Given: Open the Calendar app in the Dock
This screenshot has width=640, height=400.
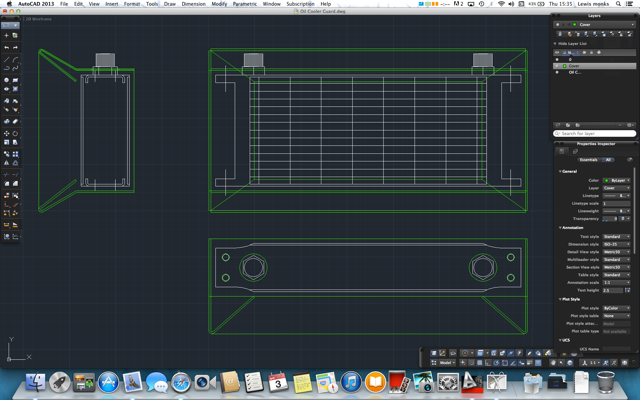Looking at the screenshot, I should coord(278,383).
